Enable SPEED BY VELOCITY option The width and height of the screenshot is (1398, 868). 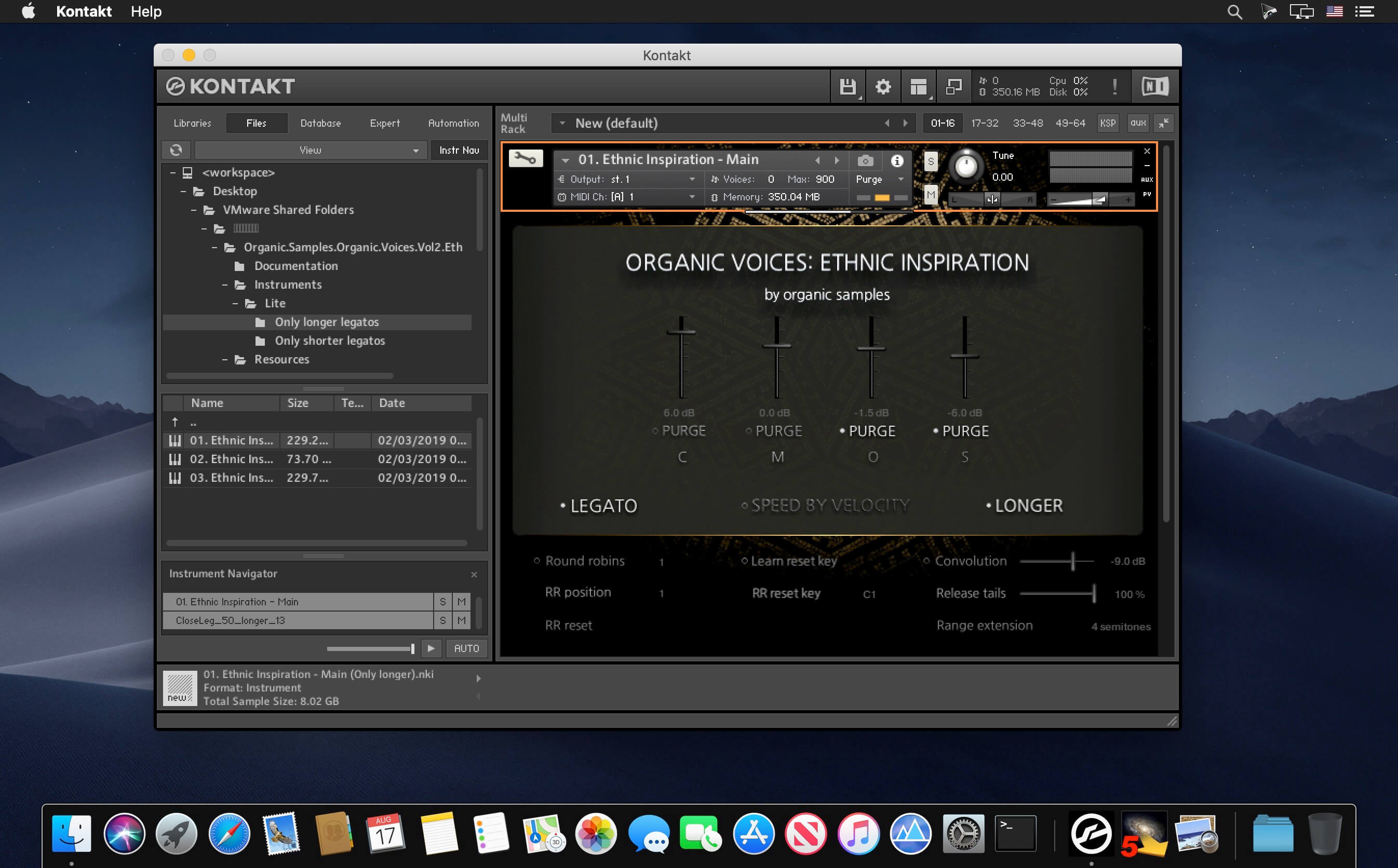pyautogui.click(x=825, y=505)
